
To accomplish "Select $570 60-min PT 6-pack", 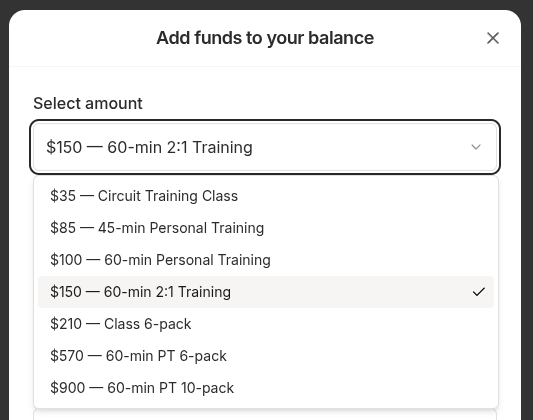I will 266,356.
